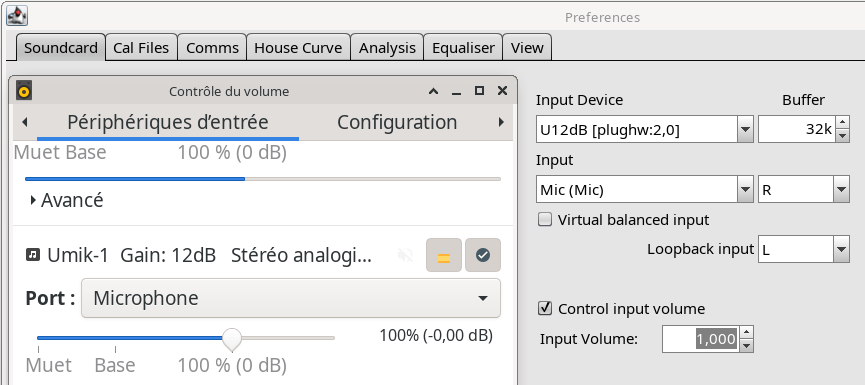Click the mute icon for Umik-1
This screenshot has width=865, height=385.
coord(405,255)
